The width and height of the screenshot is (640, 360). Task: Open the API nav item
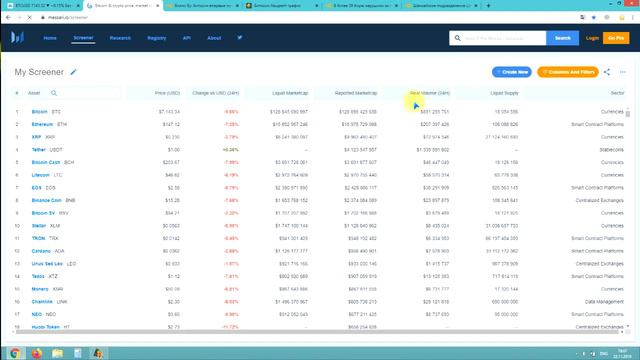187,38
